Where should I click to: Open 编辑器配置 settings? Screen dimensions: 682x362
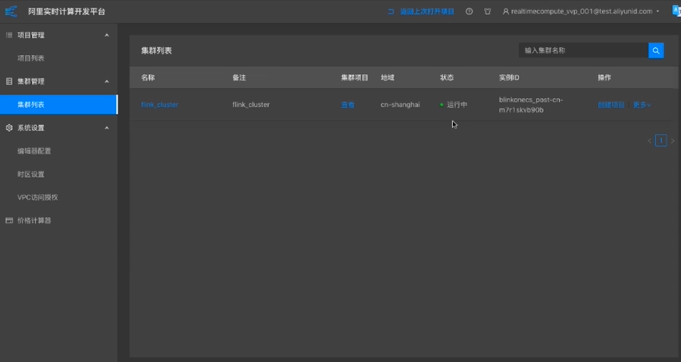click(34, 151)
